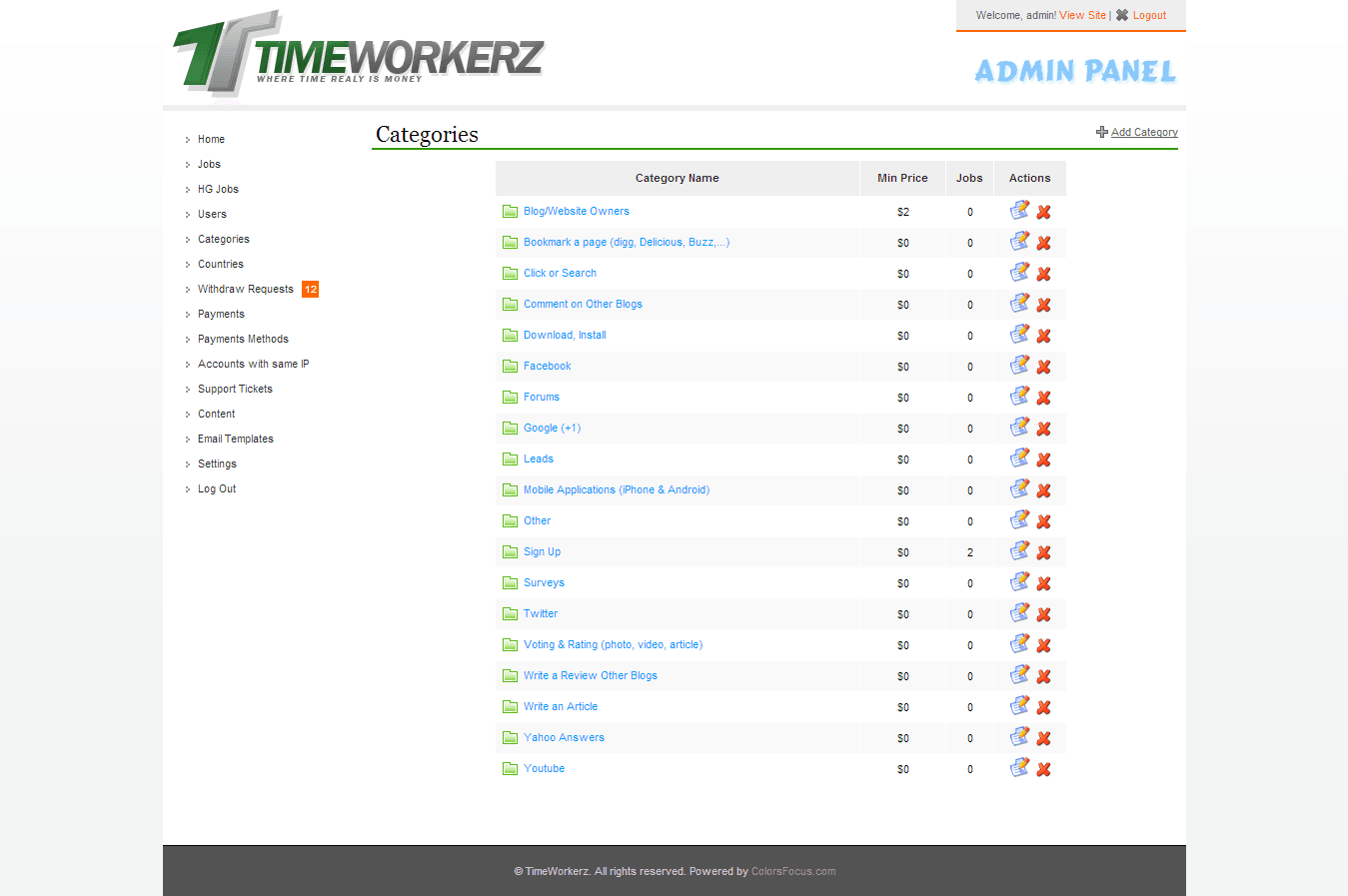
Task: Click Log Out in the sidebar
Action: pos(217,489)
